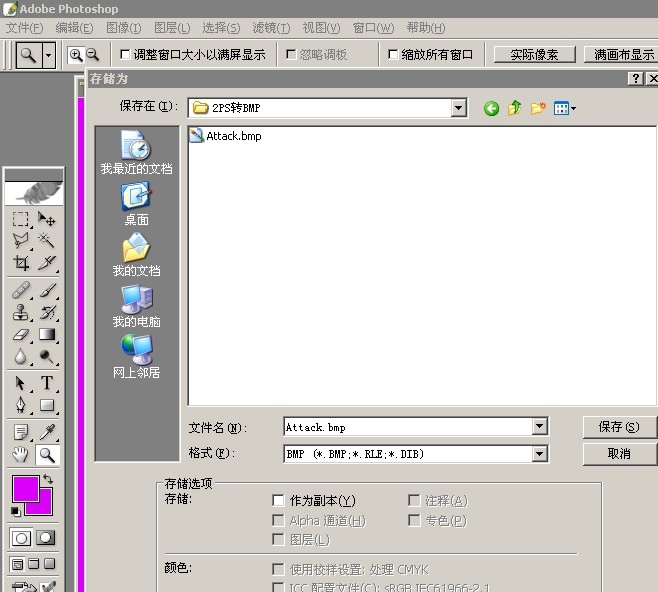The width and height of the screenshot is (658, 592).
Task: Select the Path Selection tool
Action: point(20,383)
